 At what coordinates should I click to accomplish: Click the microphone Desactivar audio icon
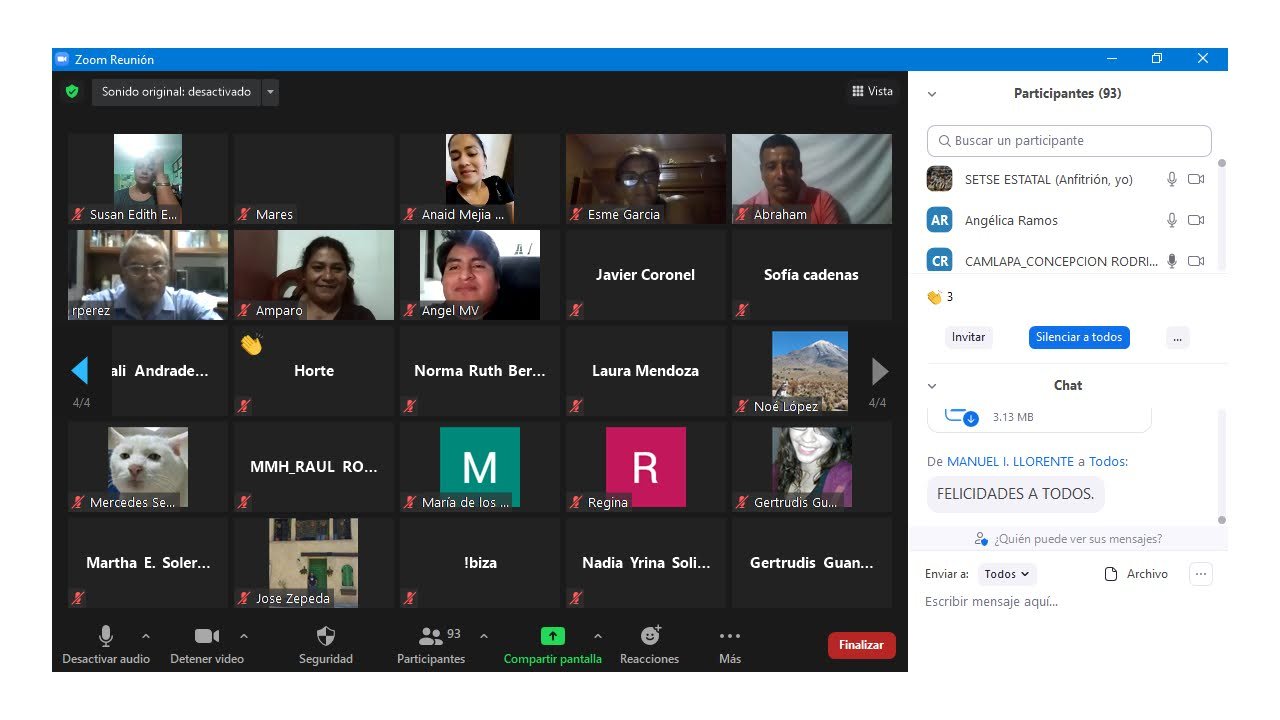coord(105,636)
